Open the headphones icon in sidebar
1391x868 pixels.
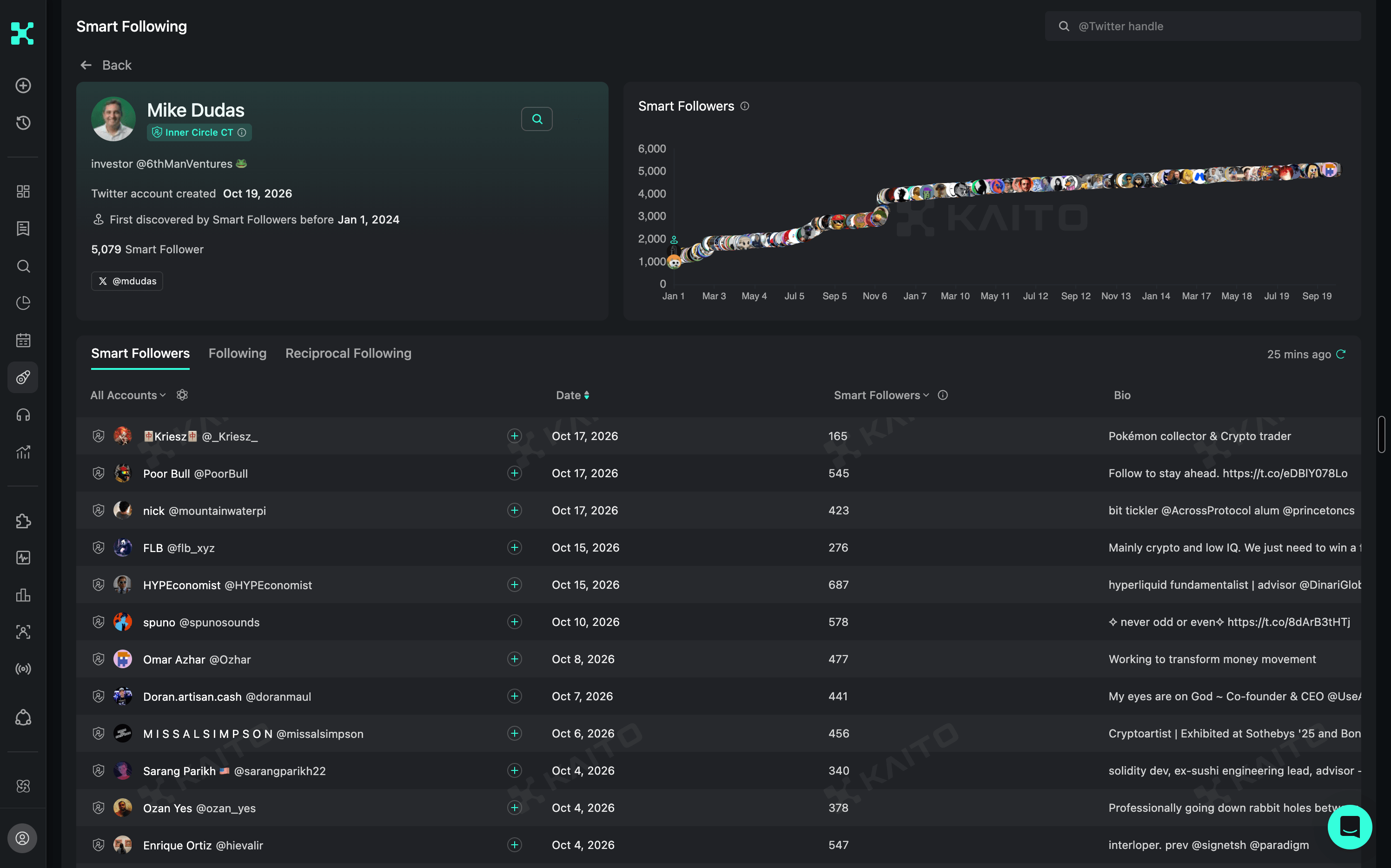pyautogui.click(x=23, y=415)
